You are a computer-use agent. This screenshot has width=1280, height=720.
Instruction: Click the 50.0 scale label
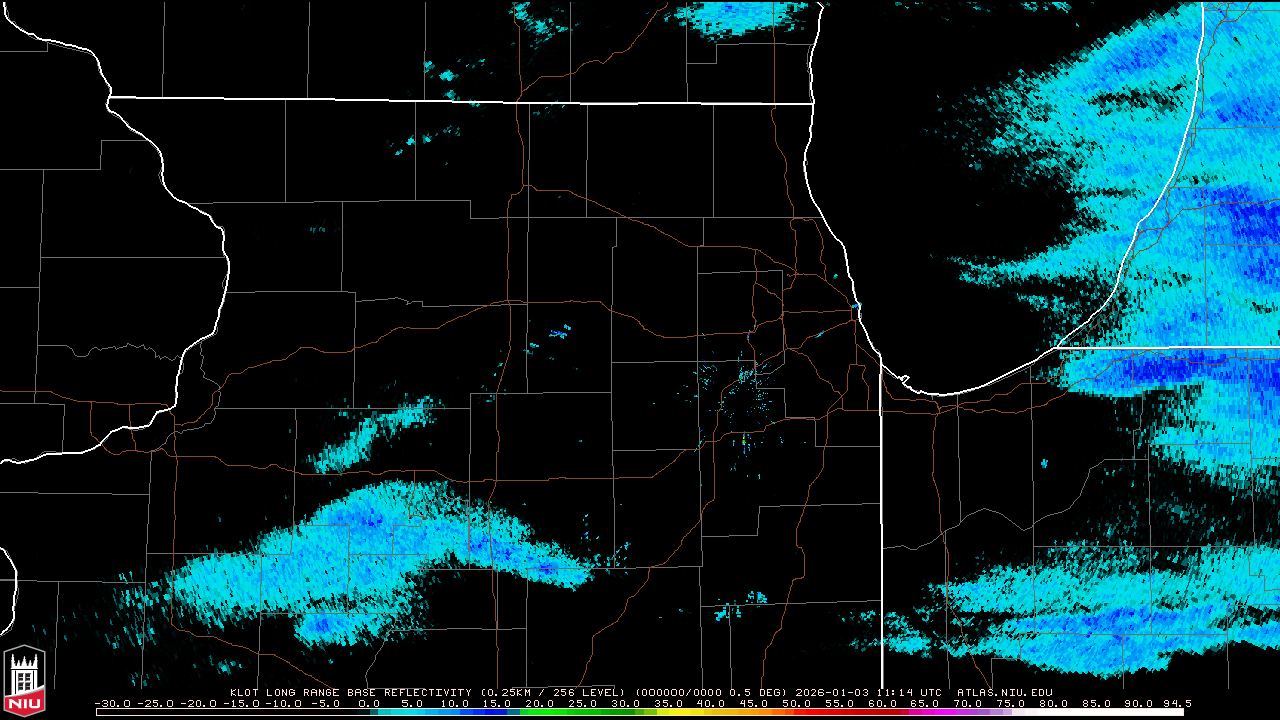(796, 704)
